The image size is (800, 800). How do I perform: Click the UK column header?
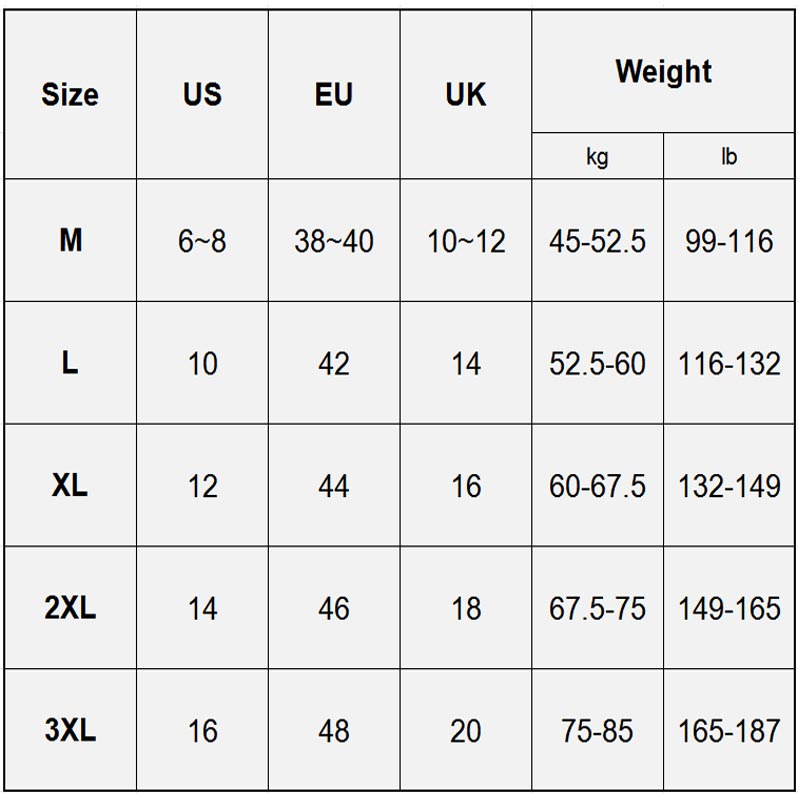466,95
